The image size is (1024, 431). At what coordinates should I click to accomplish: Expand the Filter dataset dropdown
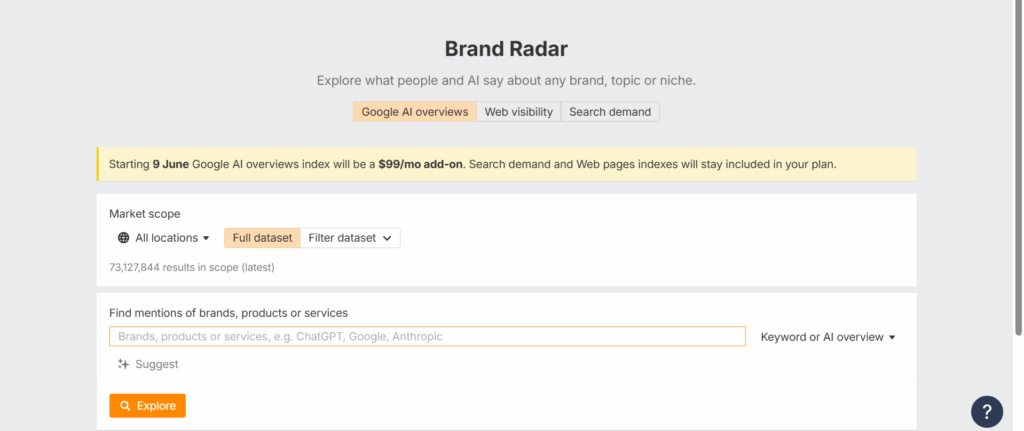coord(350,238)
